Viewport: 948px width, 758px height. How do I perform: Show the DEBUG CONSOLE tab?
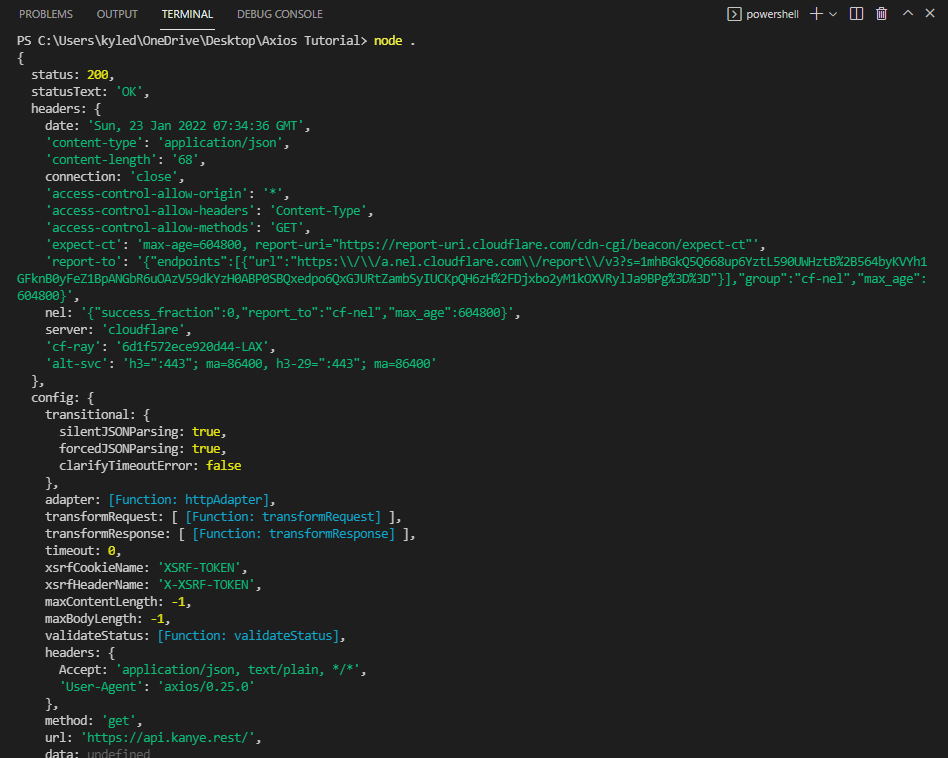click(x=280, y=14)
